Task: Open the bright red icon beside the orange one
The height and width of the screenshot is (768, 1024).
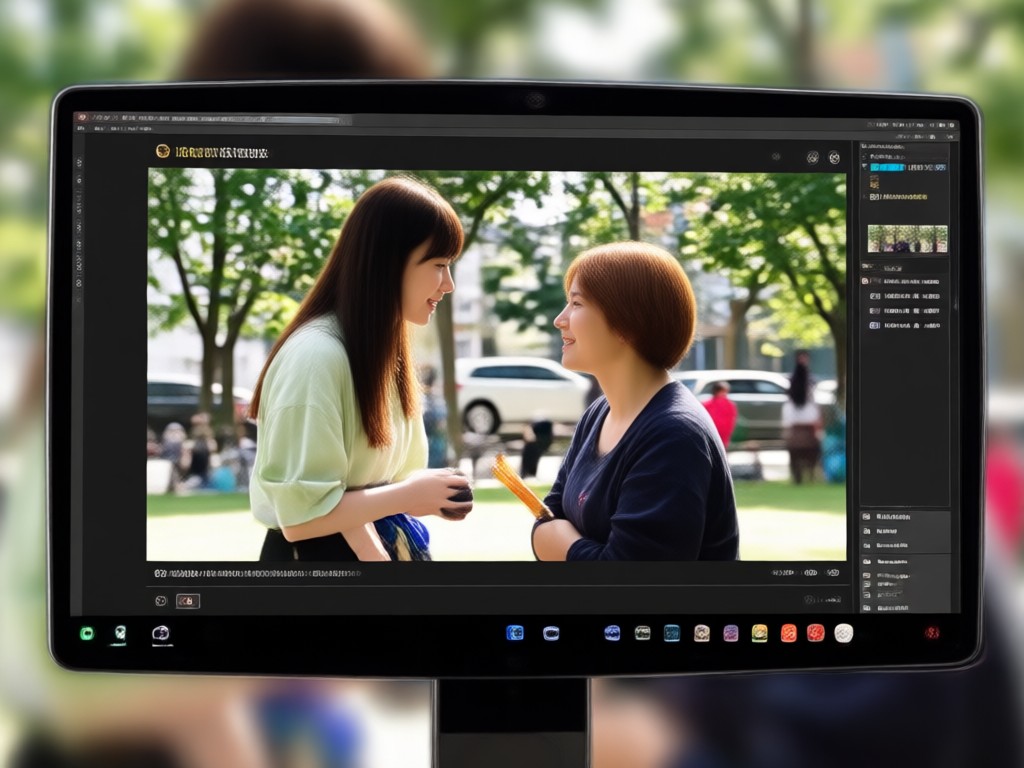Action: pyautogui.click(x=816, y=633)
